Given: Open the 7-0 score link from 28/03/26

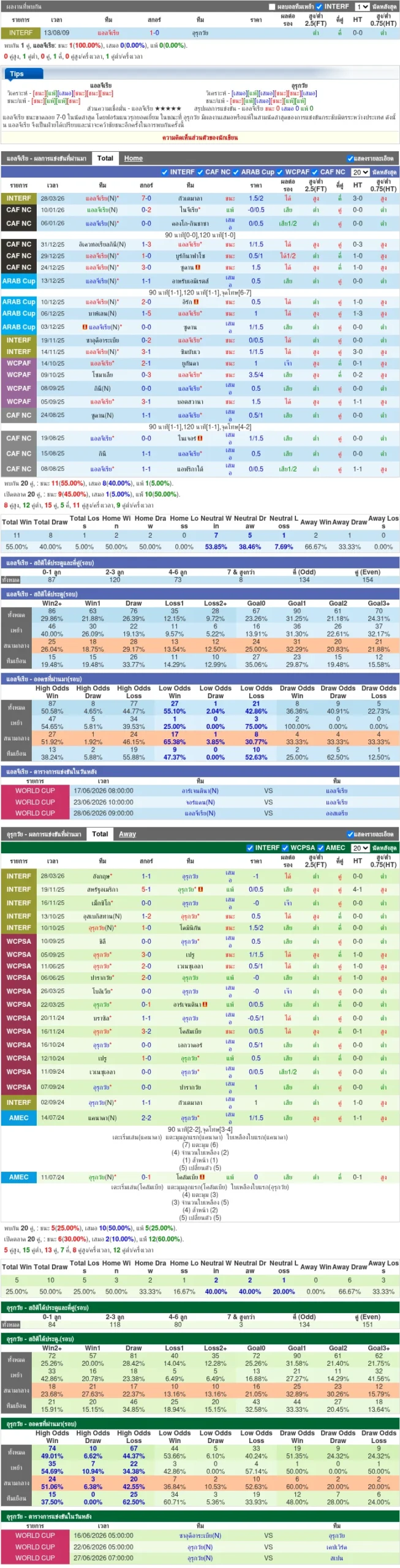Looking at the screenshot, I should tap(146, 198).
